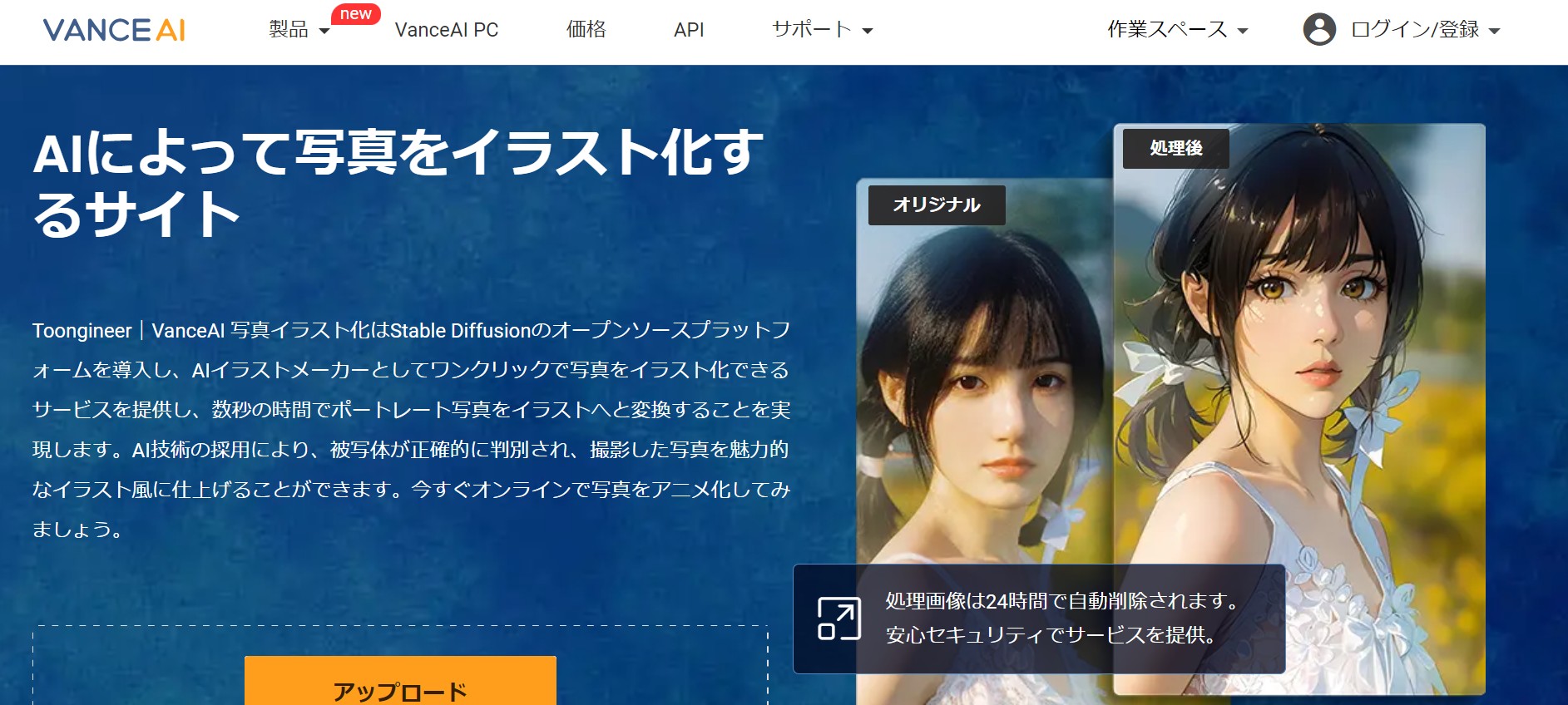Click the original photo of the girl
Screen dimensions: 1568x705
982,399
